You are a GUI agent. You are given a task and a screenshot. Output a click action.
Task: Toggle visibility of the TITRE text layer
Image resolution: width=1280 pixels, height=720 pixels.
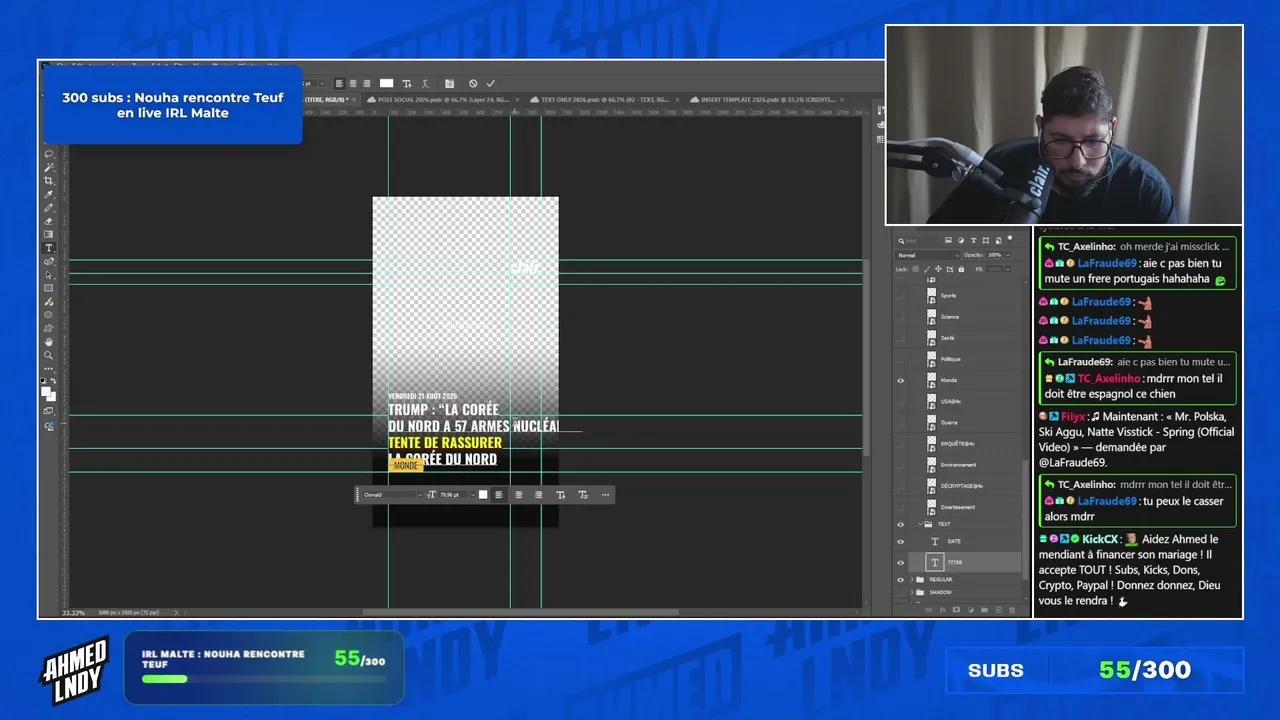(x=901, y=563)
